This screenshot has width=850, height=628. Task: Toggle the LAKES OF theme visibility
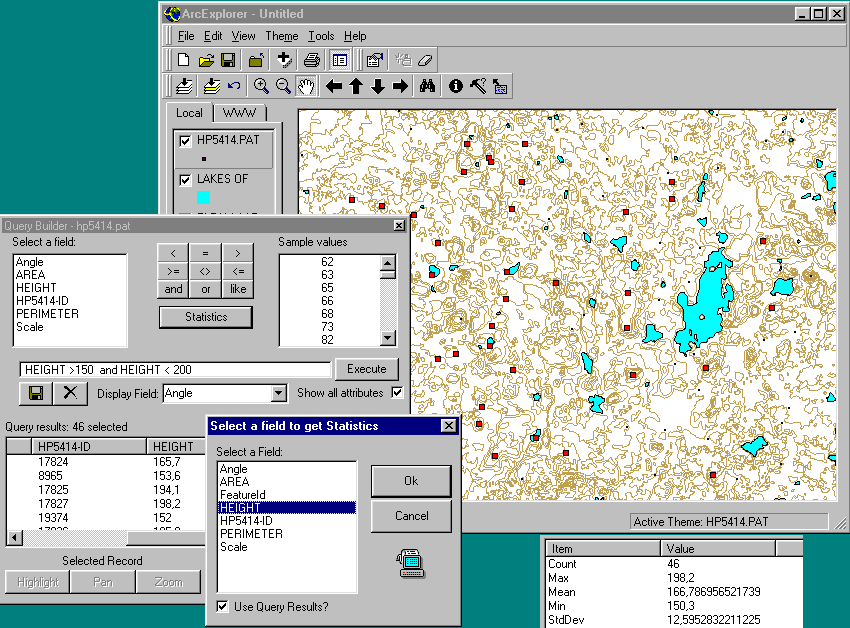pyautogui.click(x=184, y=179)
